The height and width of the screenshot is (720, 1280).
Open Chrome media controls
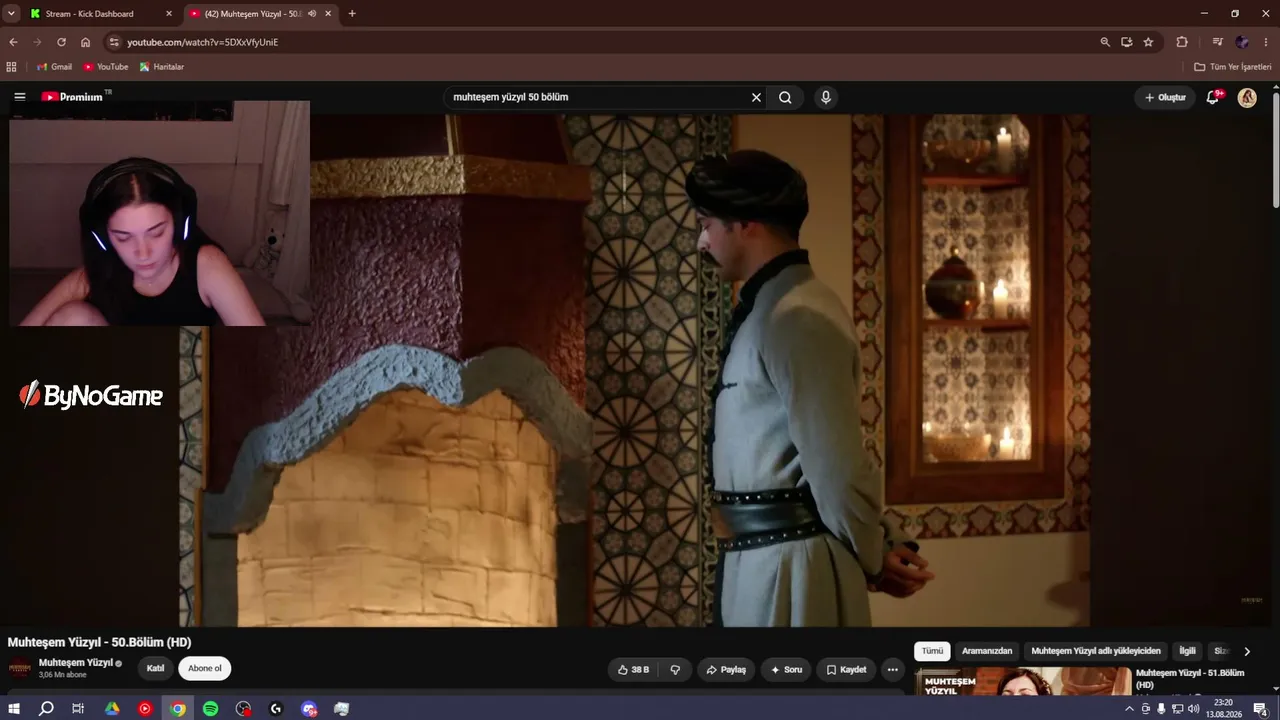click(x=1217, y=42)
